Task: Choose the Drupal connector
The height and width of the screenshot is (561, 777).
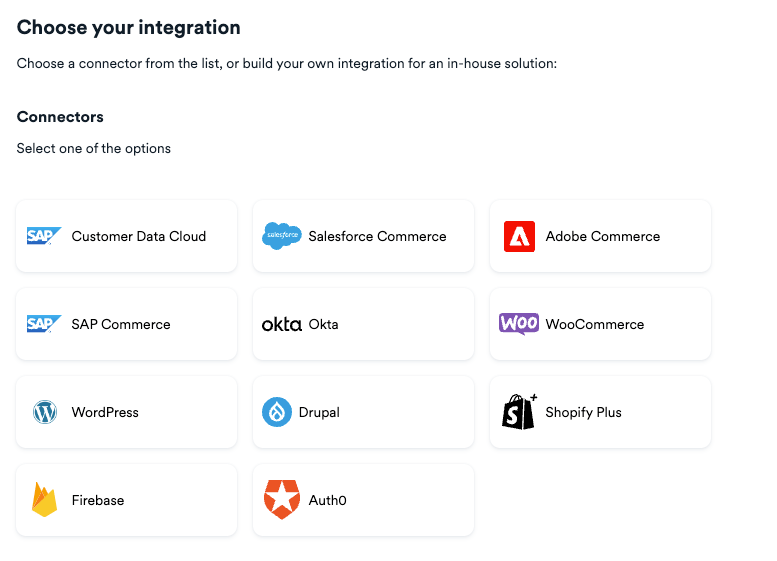Action: pos(363,412)
